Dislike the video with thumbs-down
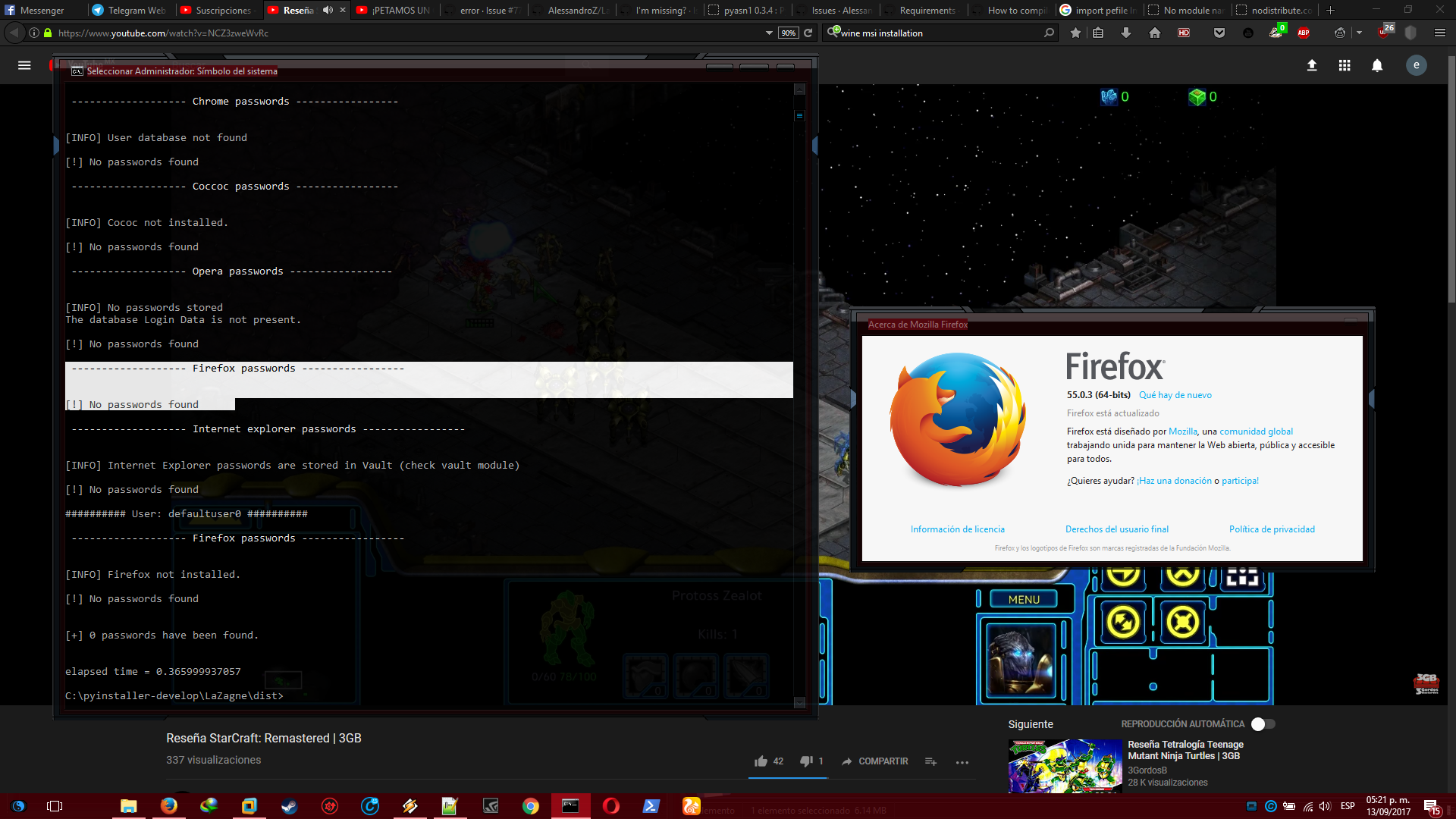 click(805, 761)
